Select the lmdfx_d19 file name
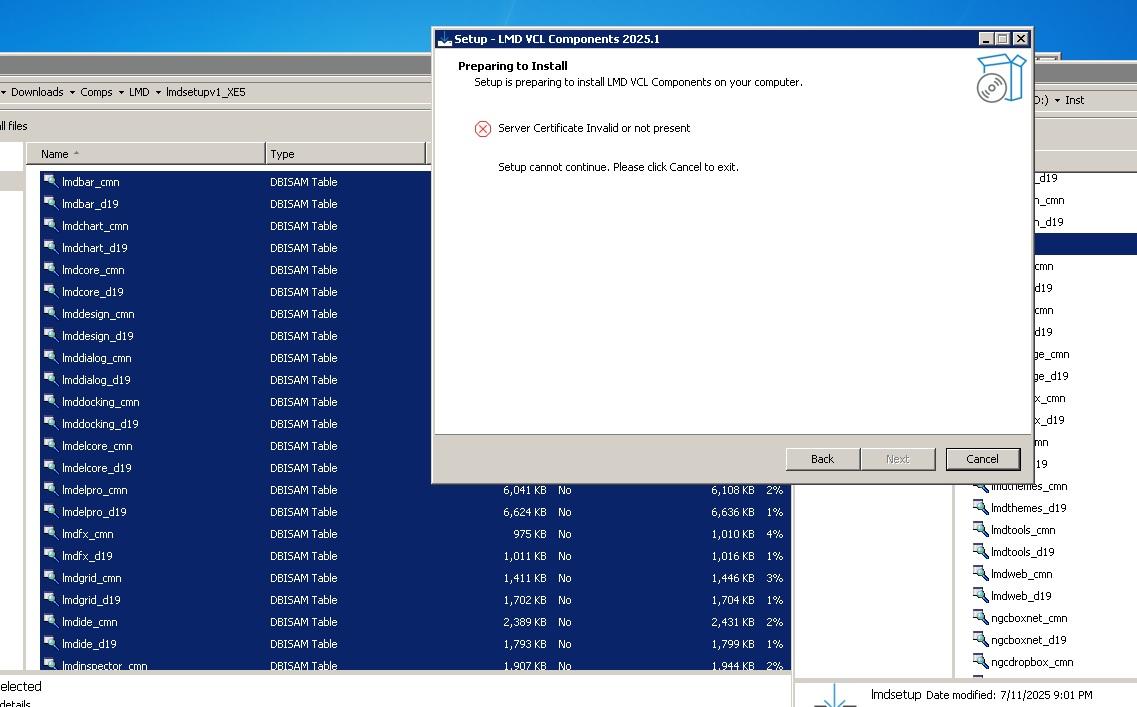The height and width of the screenshot is (707, 1137). (x=87, y=556)
